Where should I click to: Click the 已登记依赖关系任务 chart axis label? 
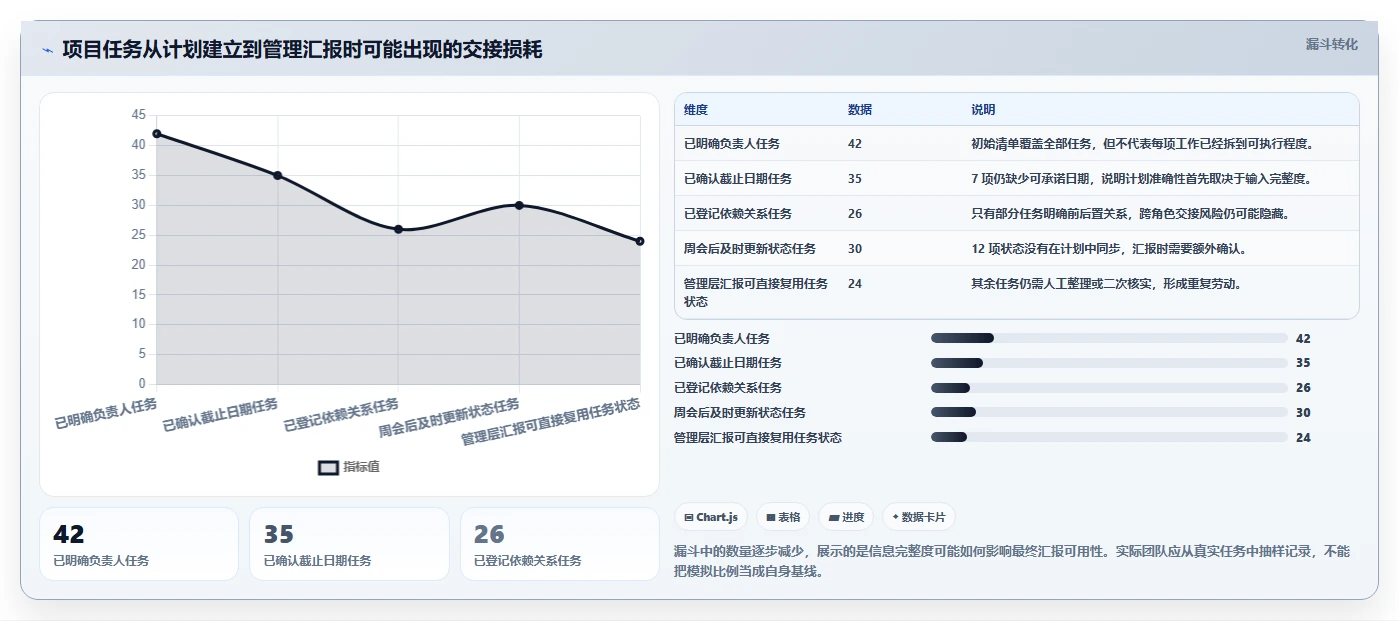(341, 415)
